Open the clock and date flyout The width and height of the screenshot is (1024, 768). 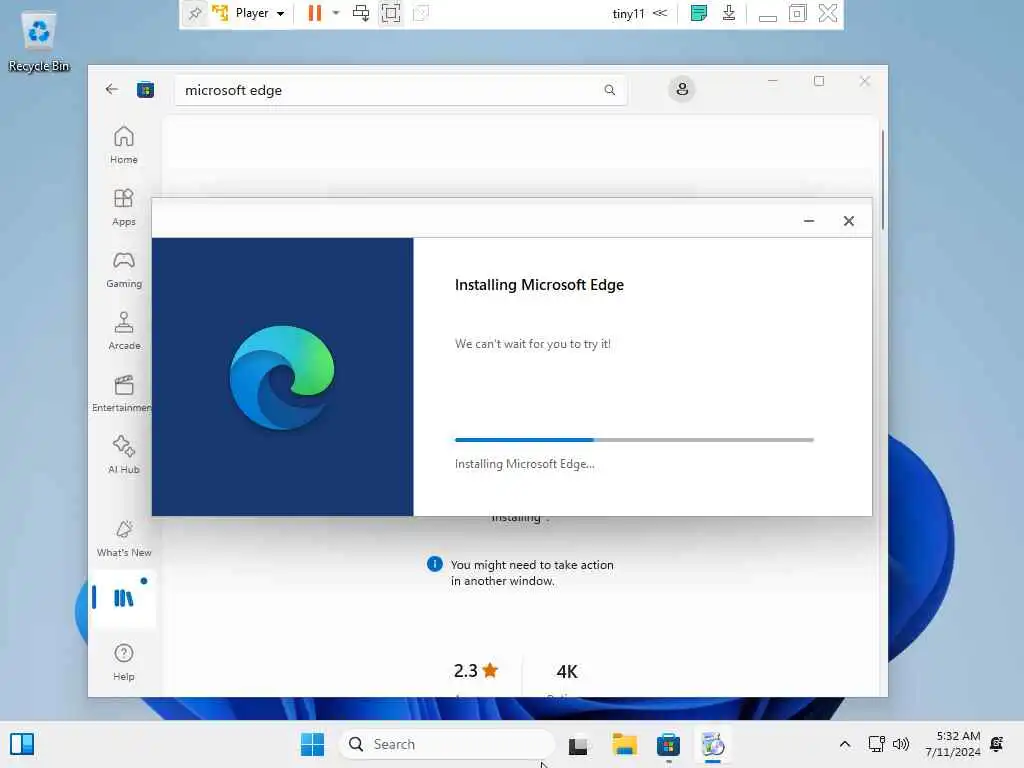click(x=953, y=744)
